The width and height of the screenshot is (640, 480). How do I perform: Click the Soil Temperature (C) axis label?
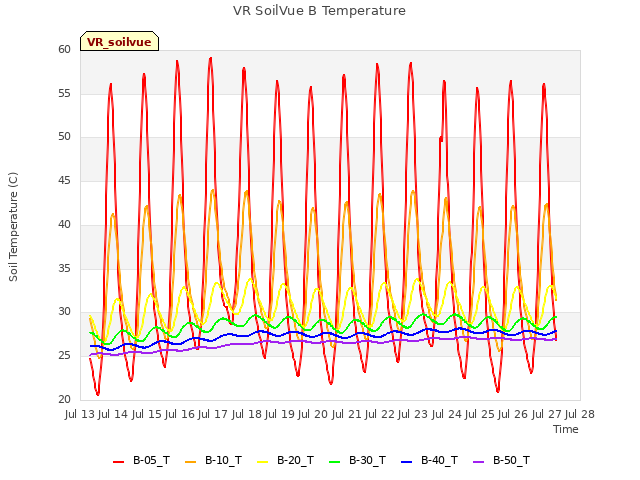coord(13,227)
